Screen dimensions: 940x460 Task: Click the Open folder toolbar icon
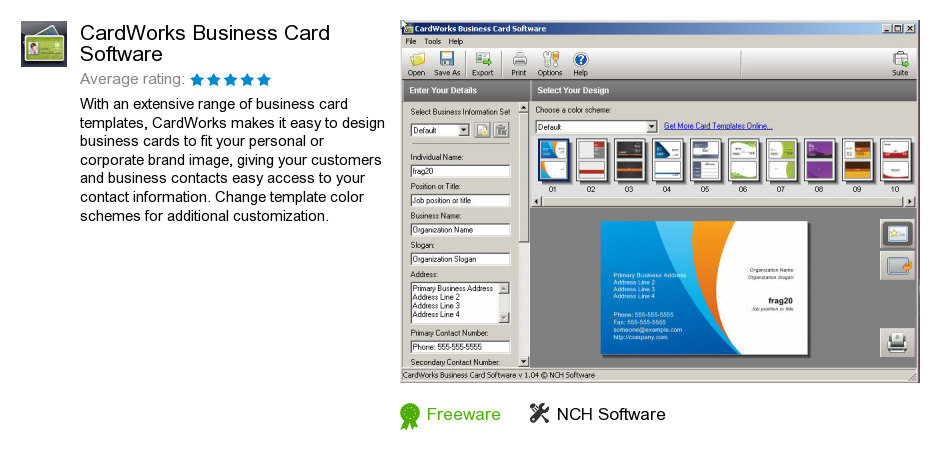click(417, 59)
